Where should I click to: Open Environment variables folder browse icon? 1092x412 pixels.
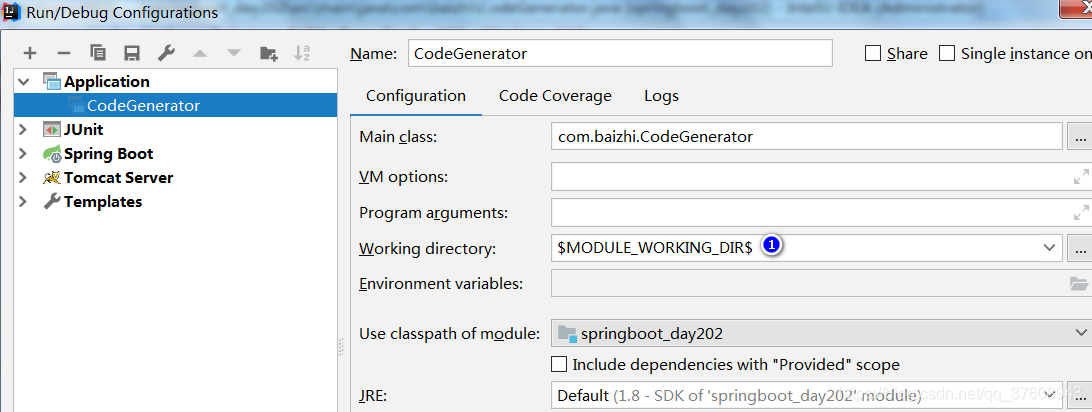click(x=1079, y=283)
